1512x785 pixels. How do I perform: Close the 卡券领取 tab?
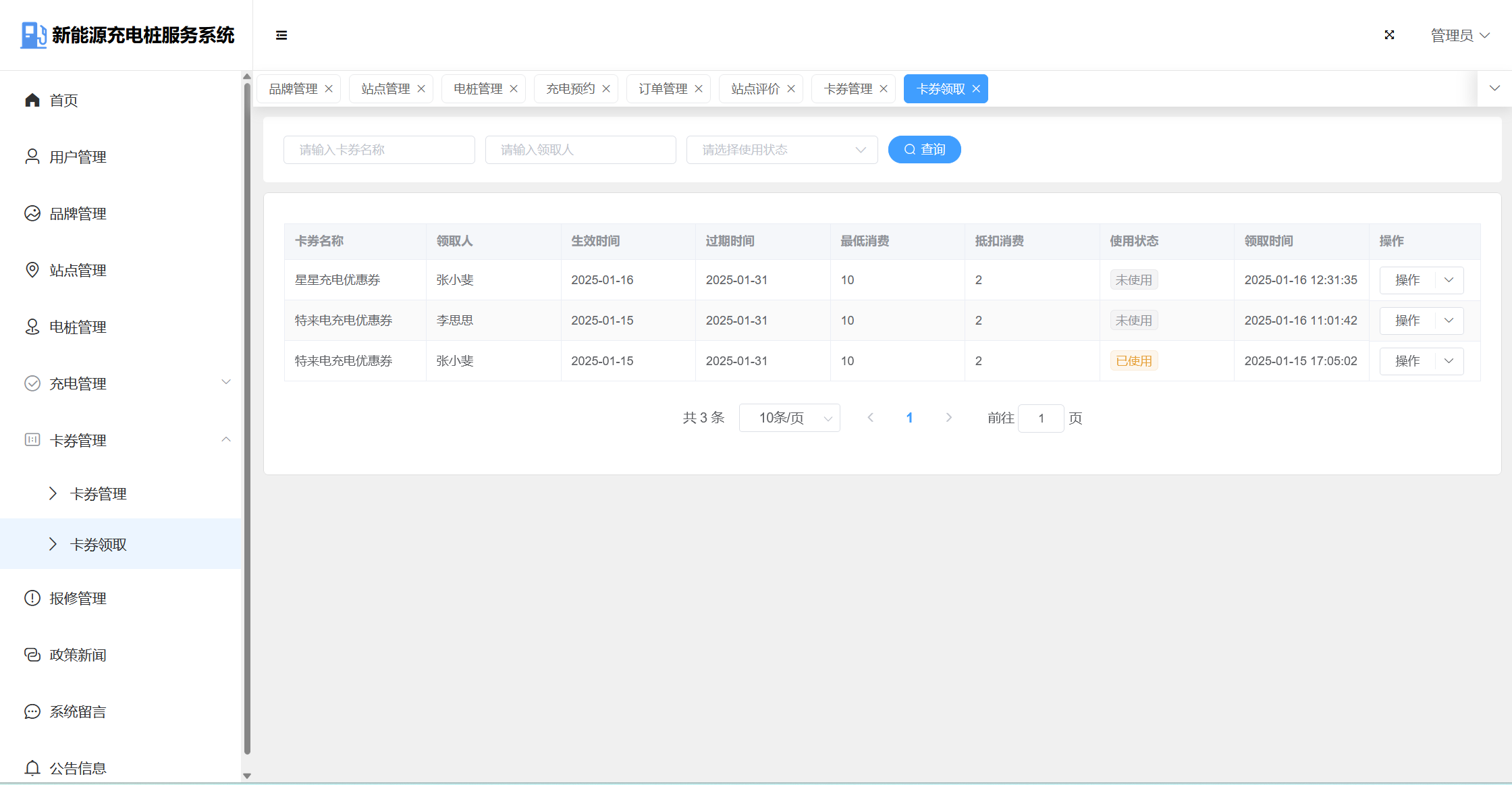pos(976,89)
